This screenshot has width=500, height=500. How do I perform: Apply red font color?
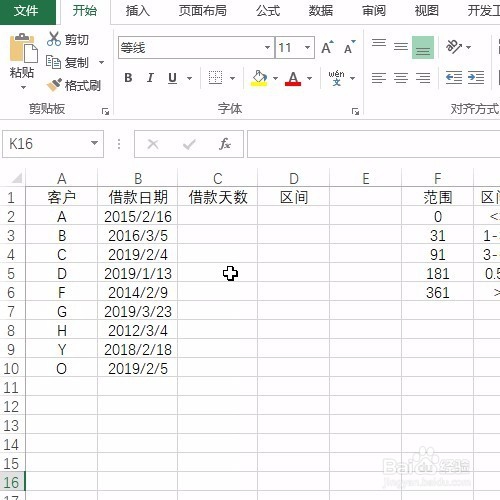293,79
